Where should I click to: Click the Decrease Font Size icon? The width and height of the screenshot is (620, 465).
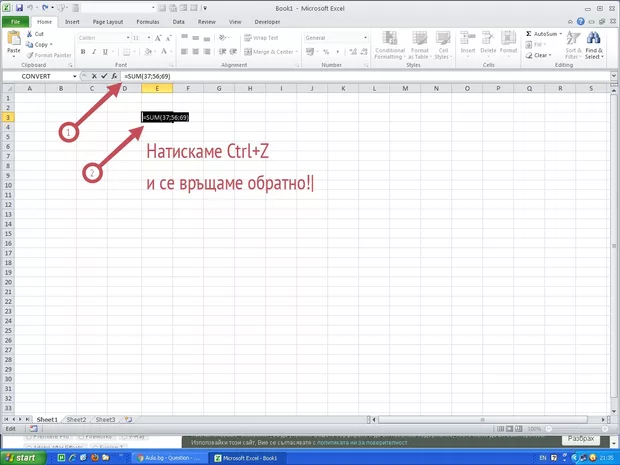[x=168, y=38]
